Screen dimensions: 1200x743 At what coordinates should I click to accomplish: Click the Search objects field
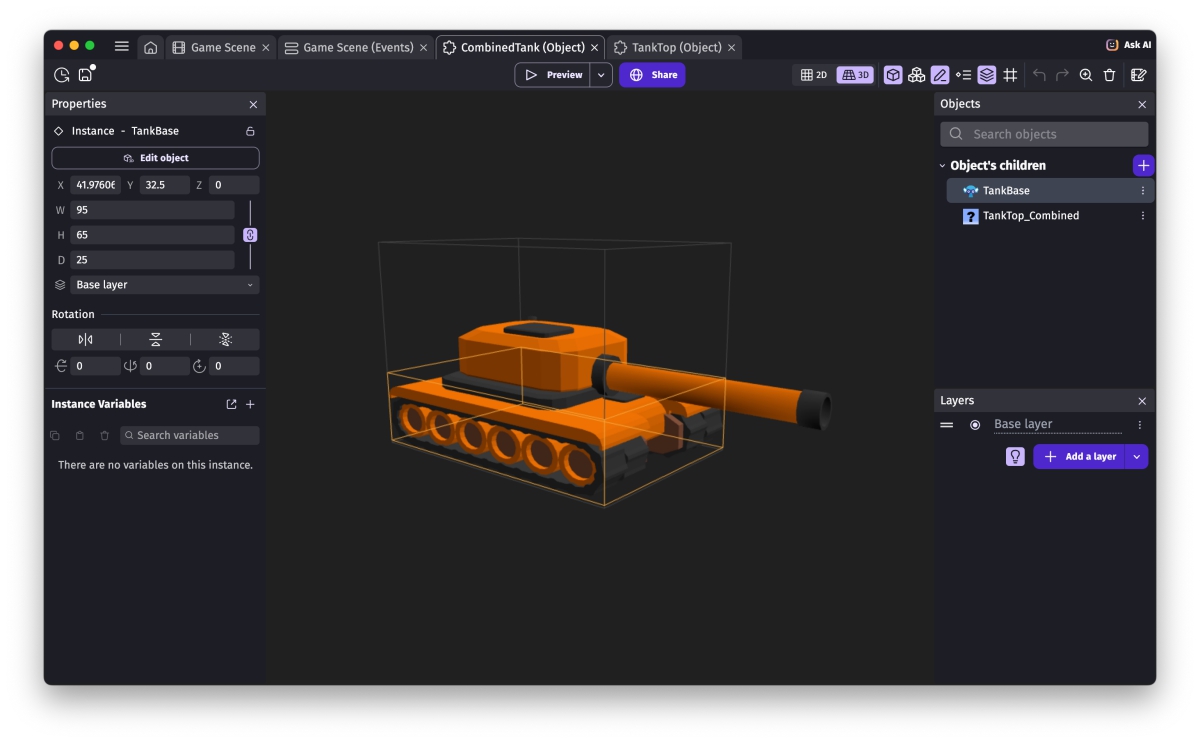point(1044,134)
